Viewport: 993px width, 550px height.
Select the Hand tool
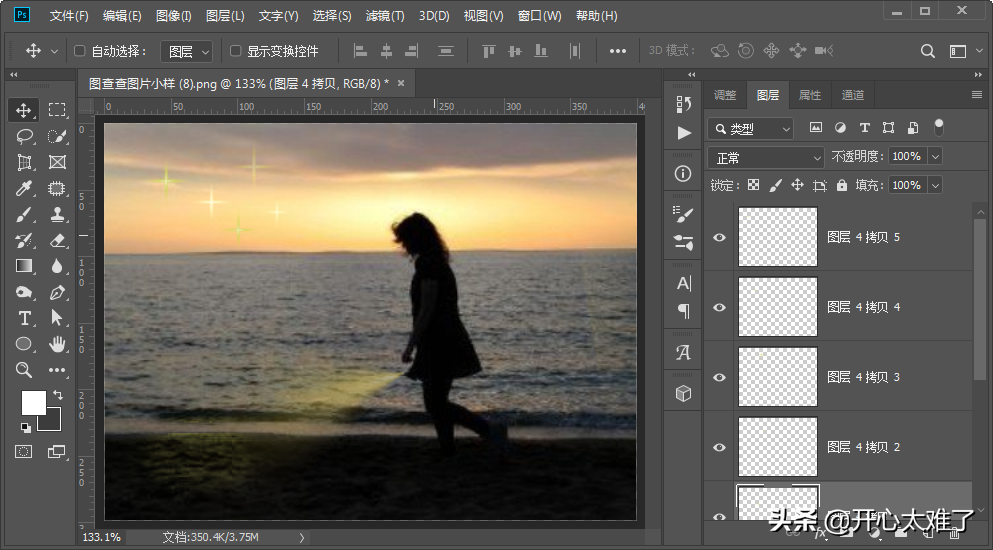coord(57,344)
